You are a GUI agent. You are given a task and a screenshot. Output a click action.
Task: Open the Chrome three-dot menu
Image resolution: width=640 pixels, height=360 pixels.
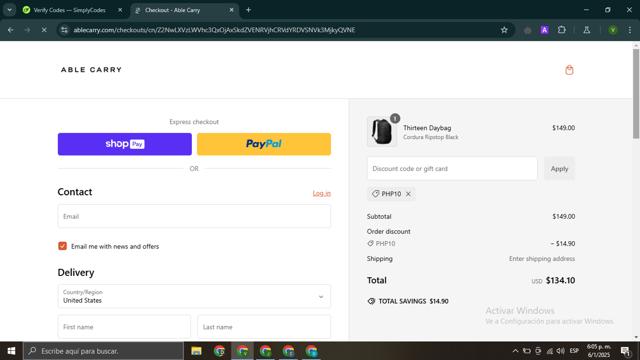(629, 30)
